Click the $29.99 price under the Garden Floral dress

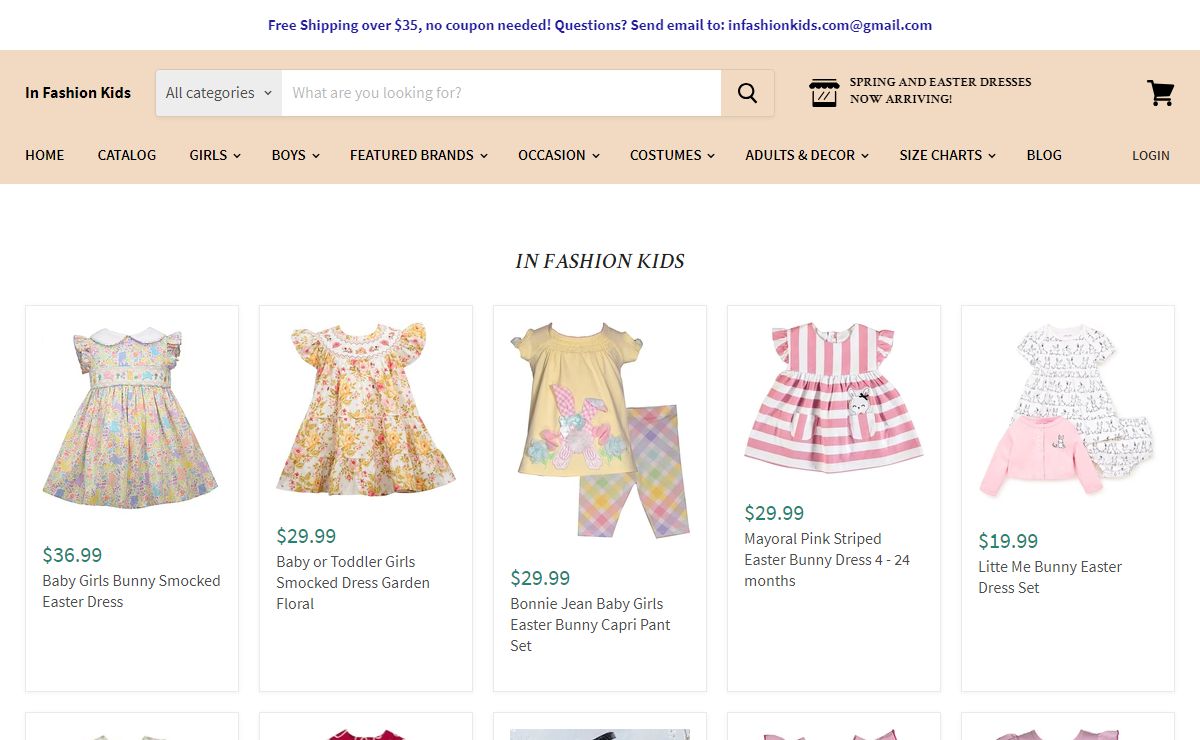click(306, 536)
